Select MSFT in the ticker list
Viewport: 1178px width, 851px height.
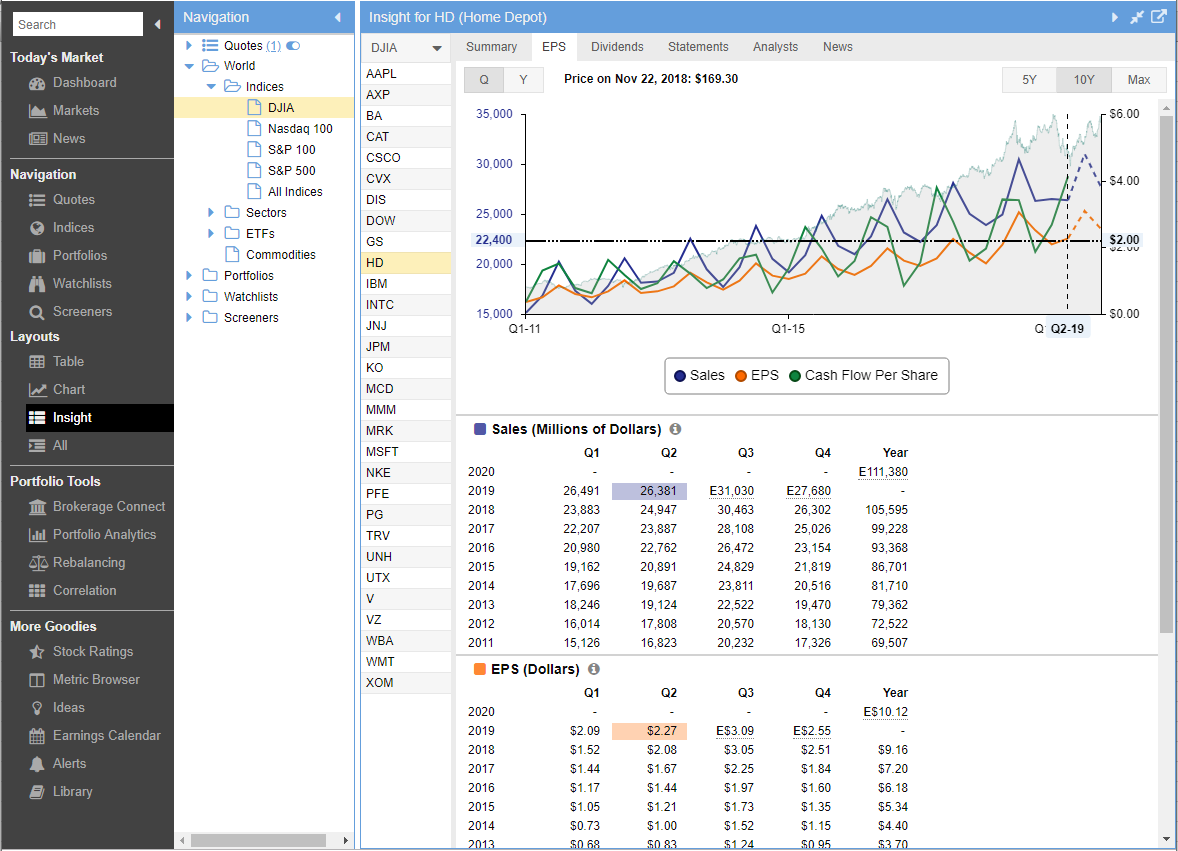[382, 452]
